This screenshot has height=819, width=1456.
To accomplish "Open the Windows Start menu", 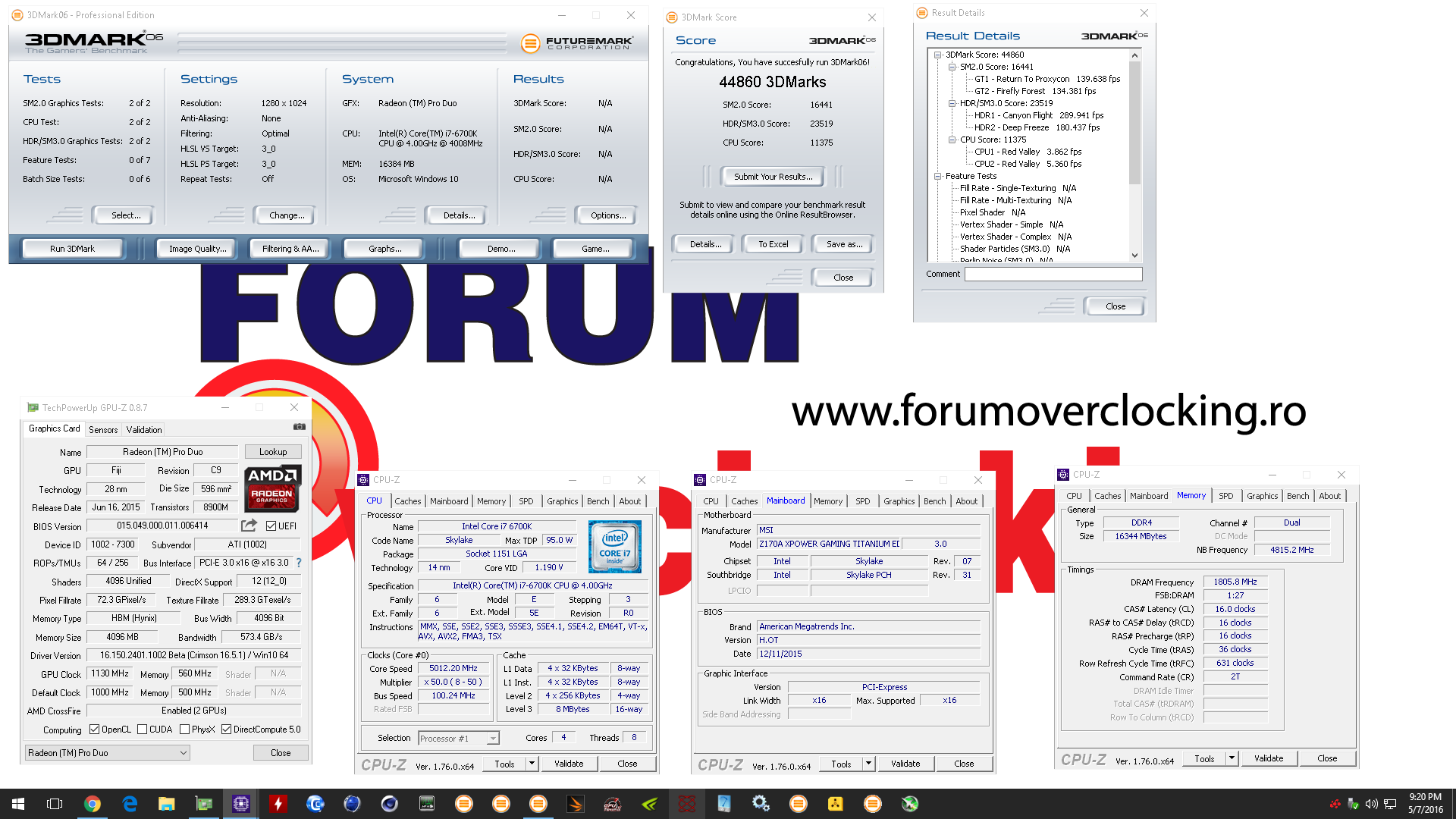I will pos(18,804).
